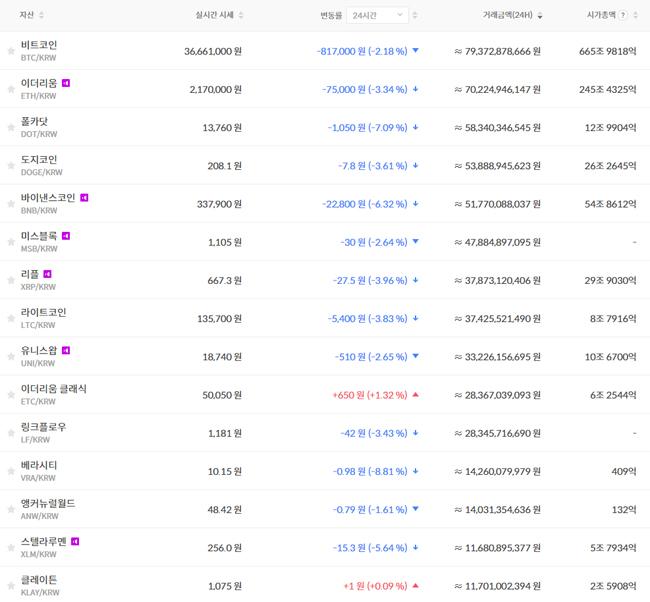Screen dimensions: 650x602
Task: Select the 베라시티 VRA/KRW row
Action: 41,470
